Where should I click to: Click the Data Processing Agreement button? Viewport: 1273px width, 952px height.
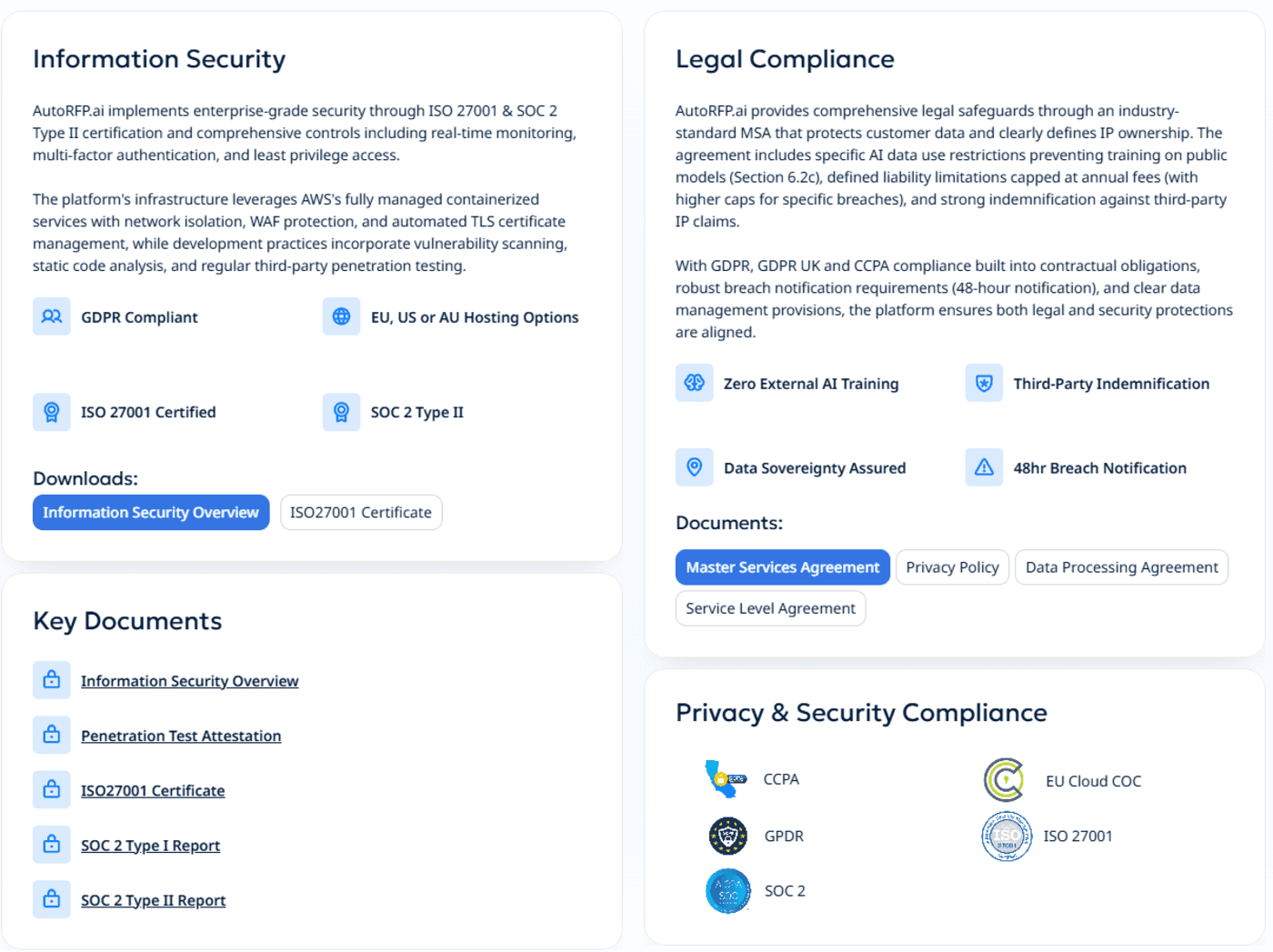click(x=1121, y=566)
